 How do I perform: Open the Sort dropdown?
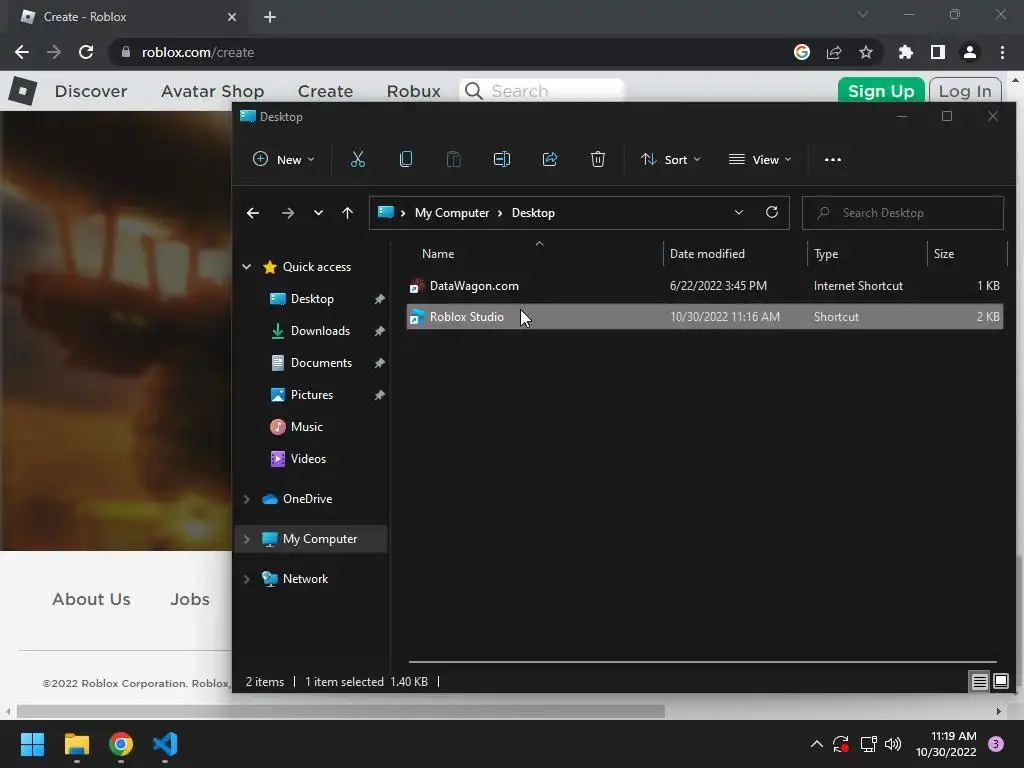tap(671, 159)
